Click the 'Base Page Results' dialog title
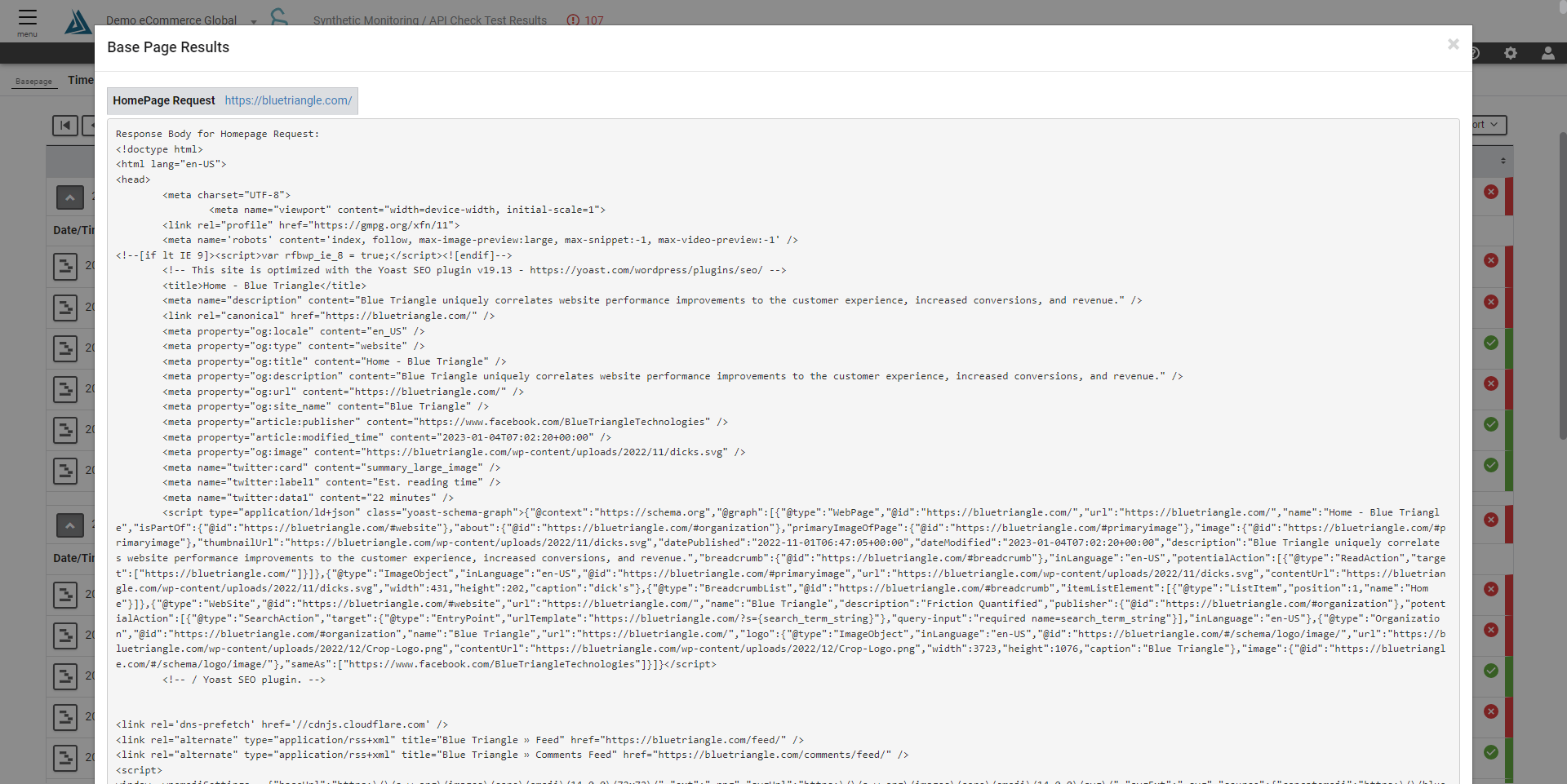This screenshot has width=1567, height=784. tap(168, 47)
